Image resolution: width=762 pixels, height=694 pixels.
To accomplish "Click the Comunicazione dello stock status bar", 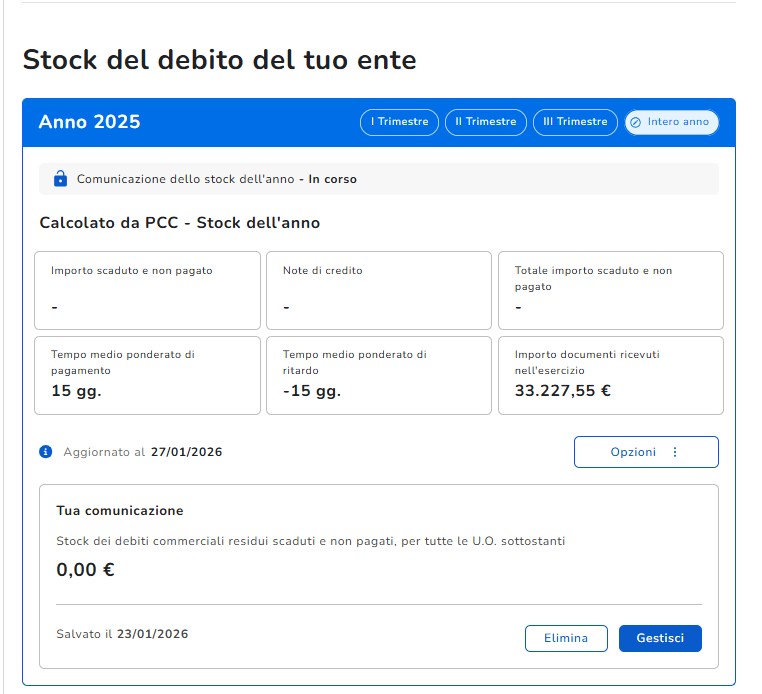I will [379, 179].
